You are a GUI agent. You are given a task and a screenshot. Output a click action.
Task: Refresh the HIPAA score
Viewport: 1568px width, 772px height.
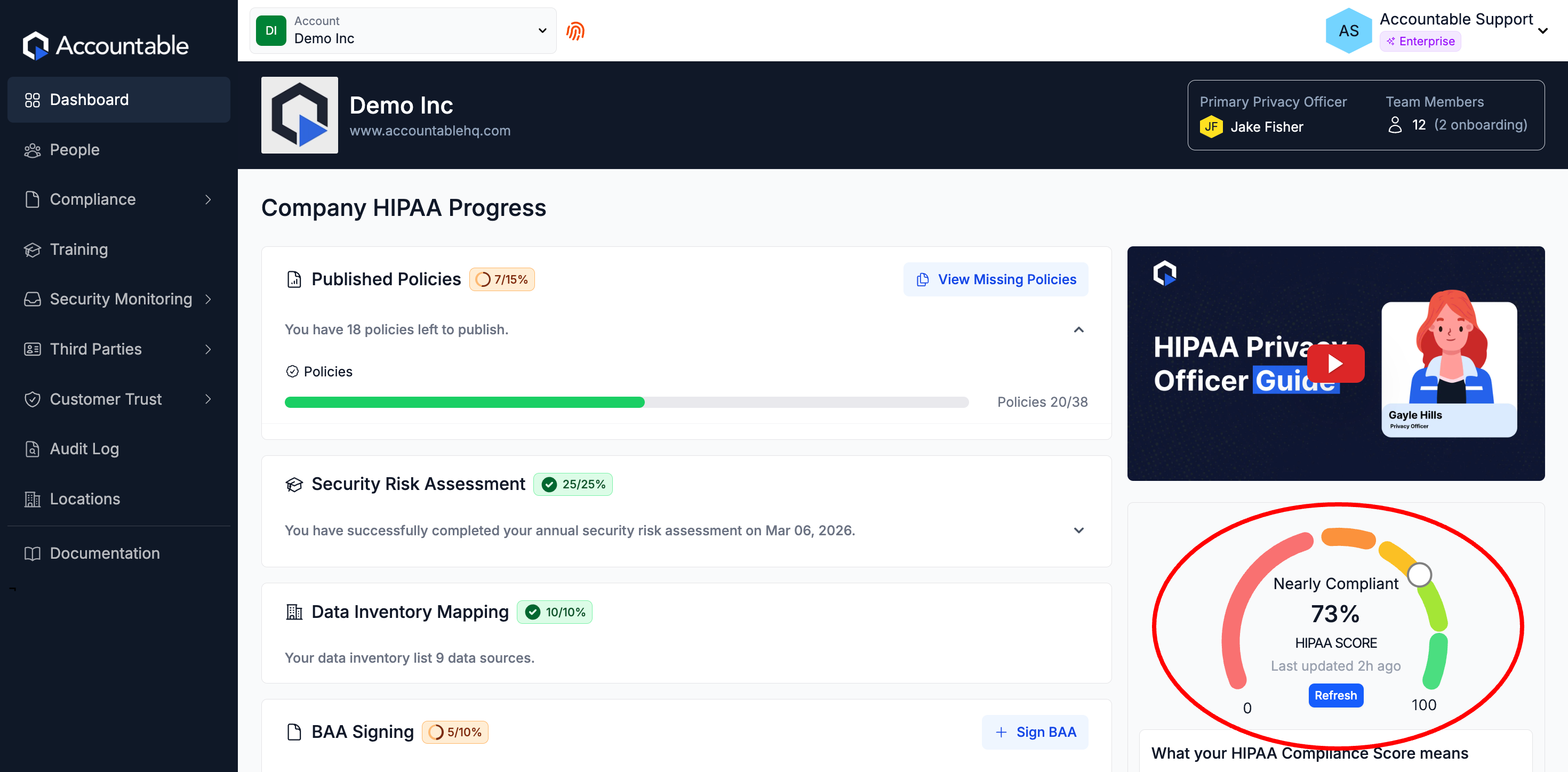coord(1335,695)
